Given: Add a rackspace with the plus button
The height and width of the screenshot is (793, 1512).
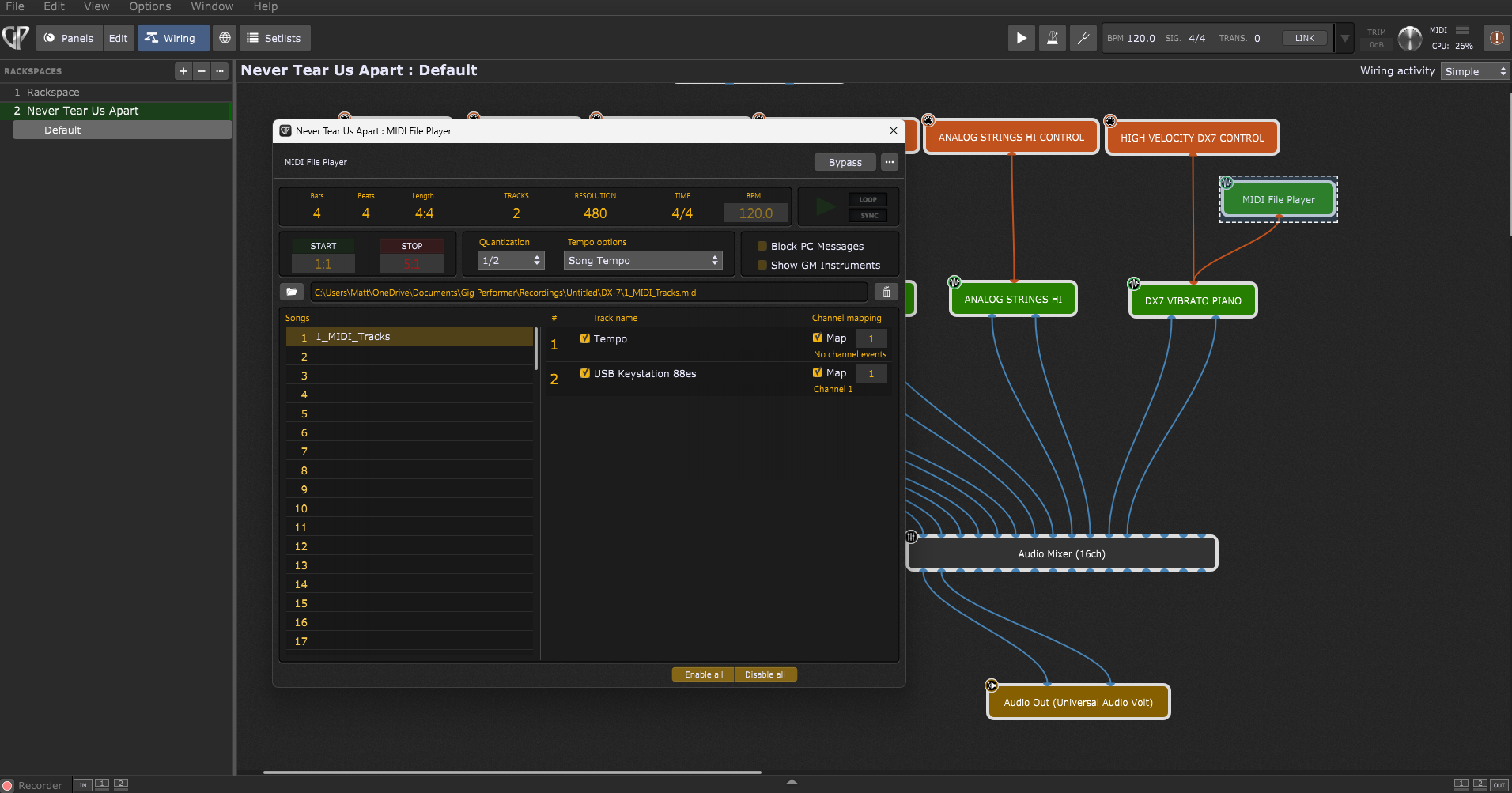Looking at the screenshot, I should pyautogui.click(x=183, y=71).
